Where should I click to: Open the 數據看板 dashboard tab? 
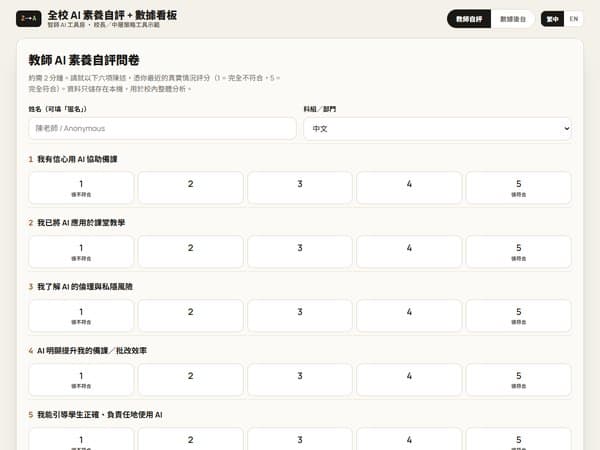coord(513,19)
